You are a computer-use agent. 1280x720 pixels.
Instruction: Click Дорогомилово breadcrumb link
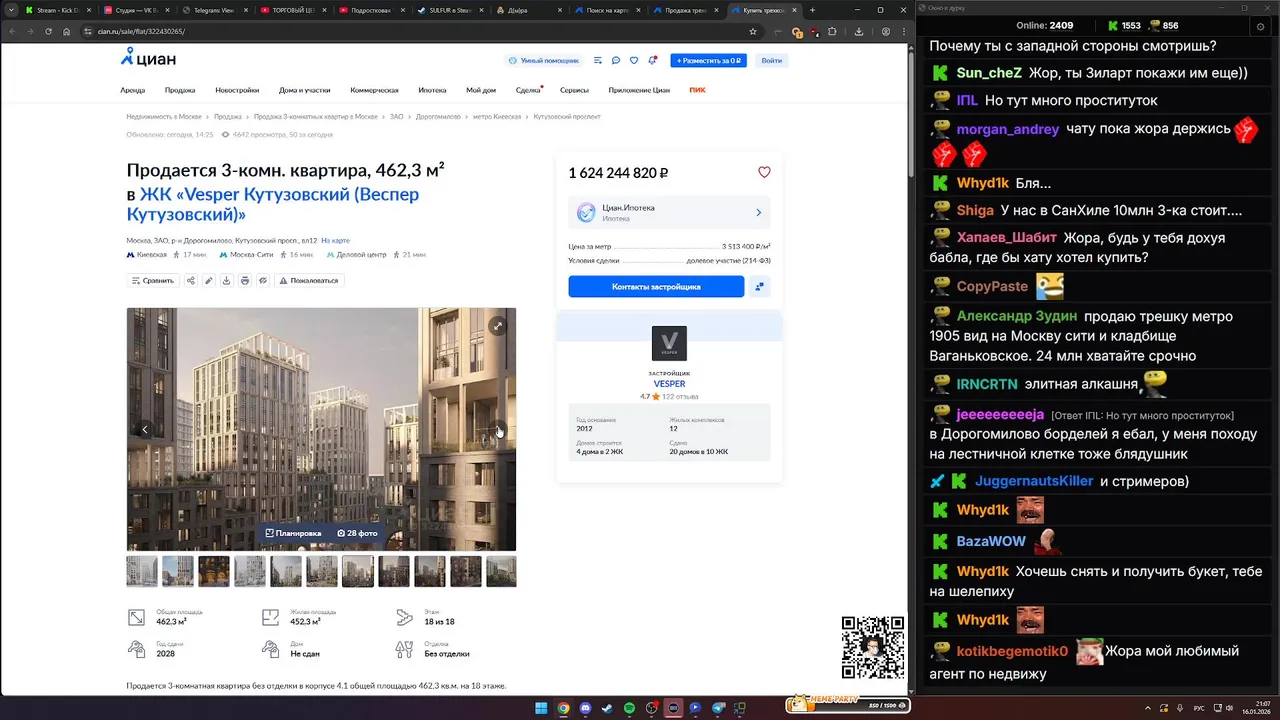point(438,116)
